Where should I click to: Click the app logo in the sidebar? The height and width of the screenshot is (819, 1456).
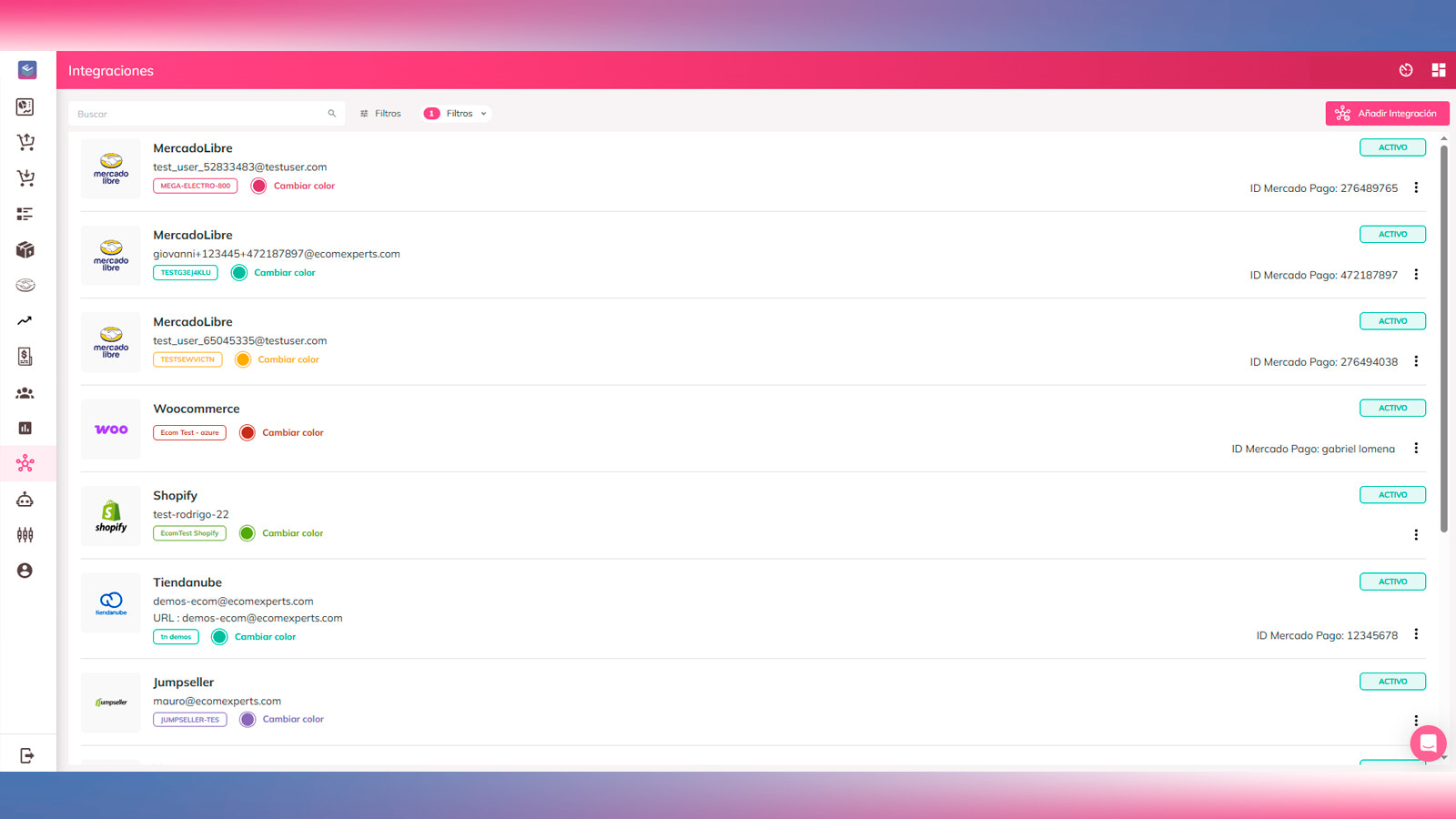tap(27, 70)
